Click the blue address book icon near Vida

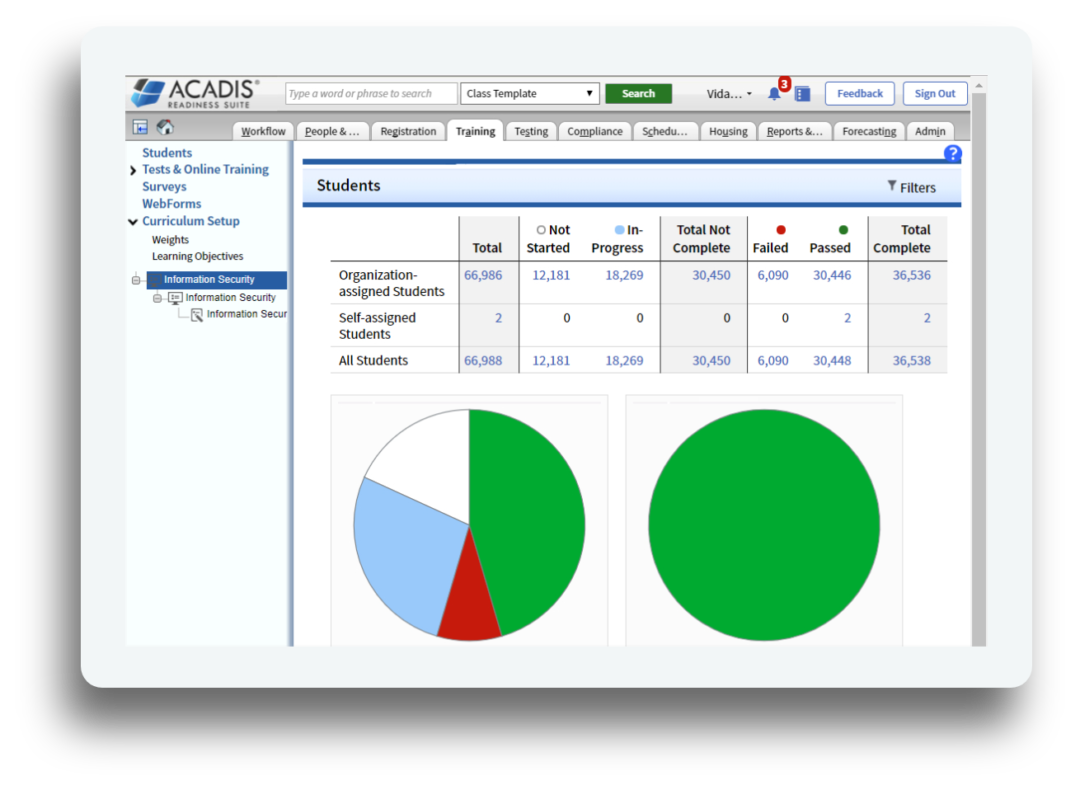[x=801, y=94]
